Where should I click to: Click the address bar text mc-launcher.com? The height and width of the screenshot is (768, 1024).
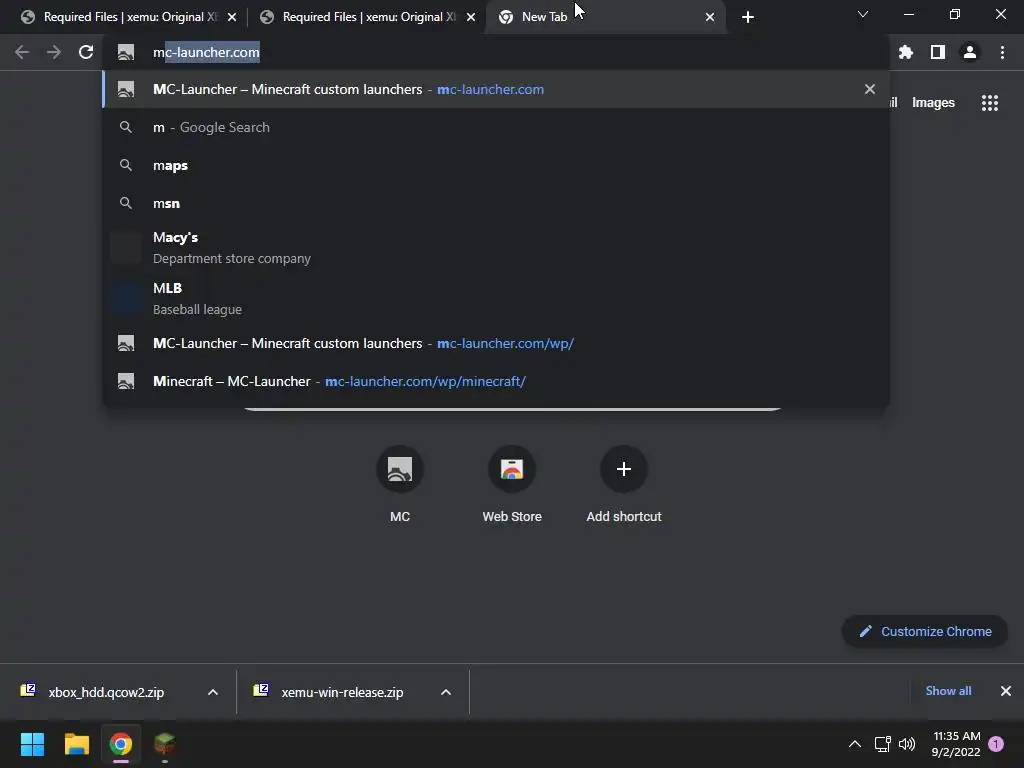(206, 52)
